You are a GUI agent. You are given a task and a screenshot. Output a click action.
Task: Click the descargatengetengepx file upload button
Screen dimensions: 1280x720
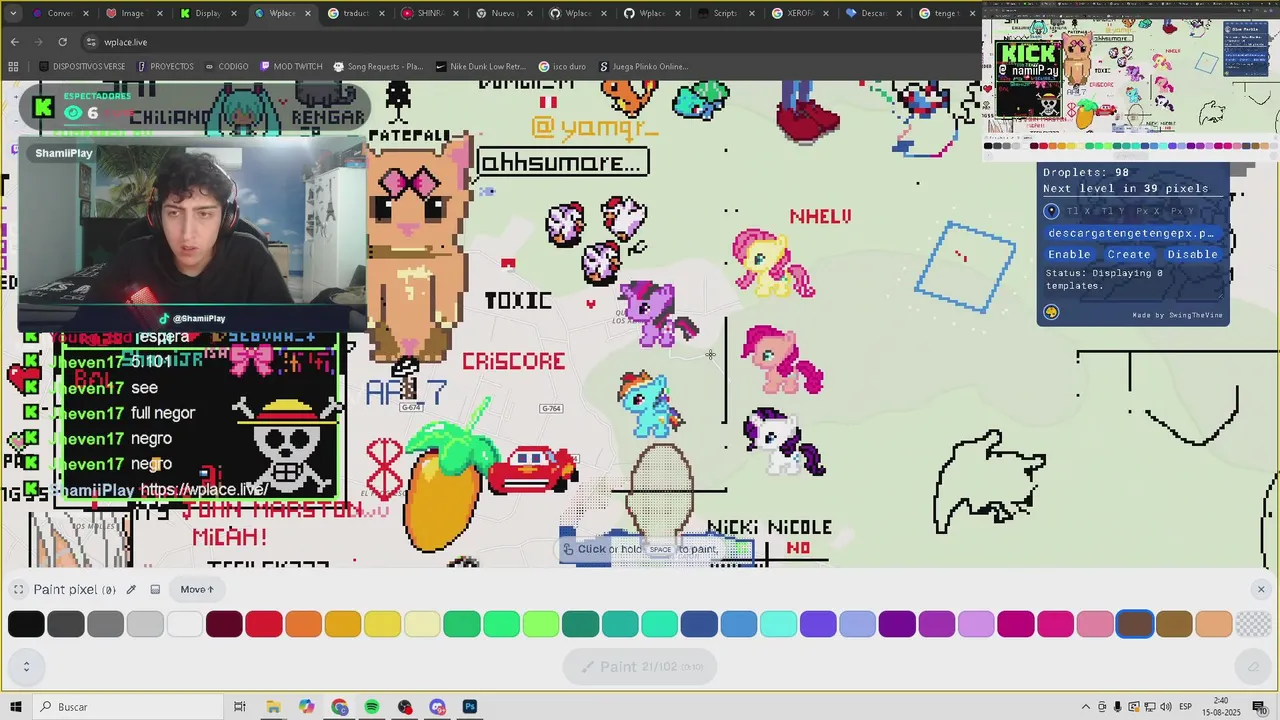[1131, 233]
